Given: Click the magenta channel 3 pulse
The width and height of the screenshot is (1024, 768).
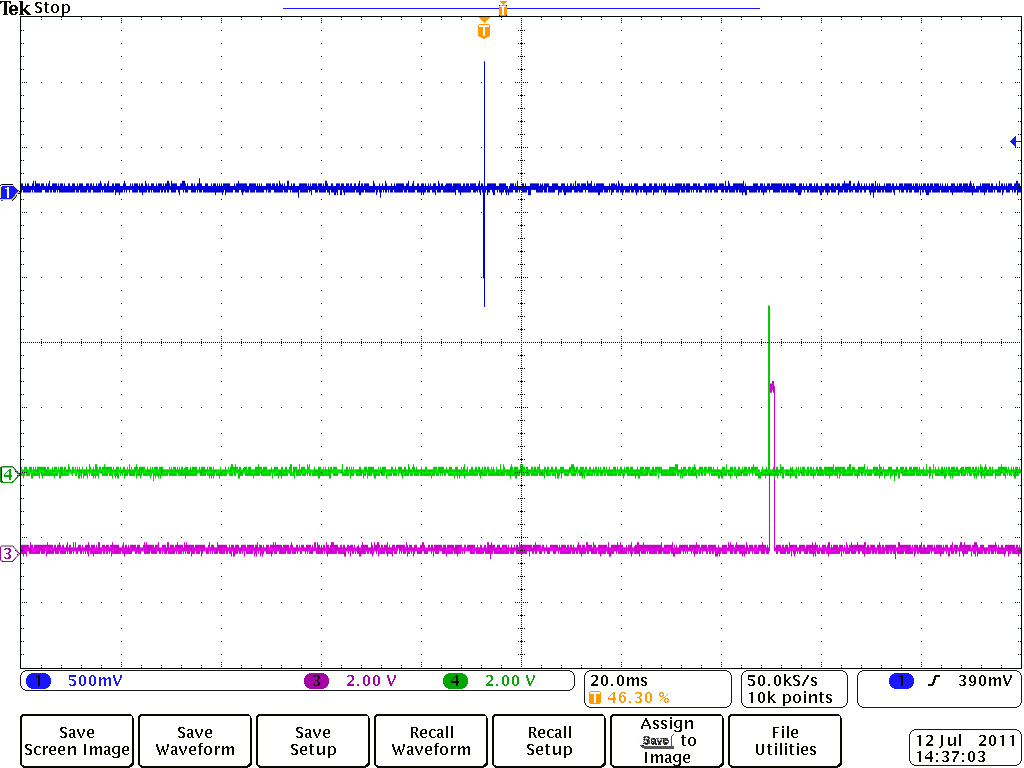Looking at the screenshot, I should point(773,466).
